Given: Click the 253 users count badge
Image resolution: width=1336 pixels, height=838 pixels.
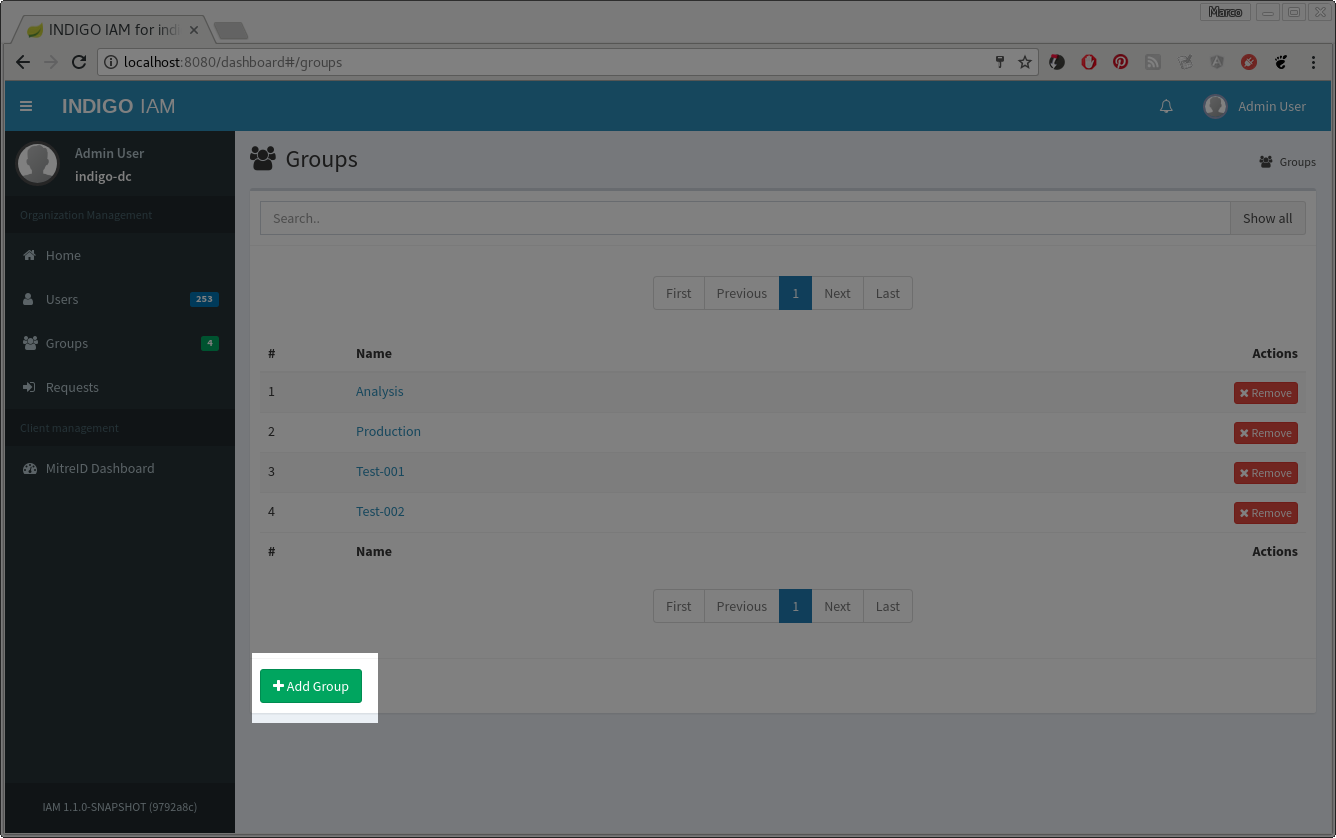Looking at the screenshot, I should 204,299.
